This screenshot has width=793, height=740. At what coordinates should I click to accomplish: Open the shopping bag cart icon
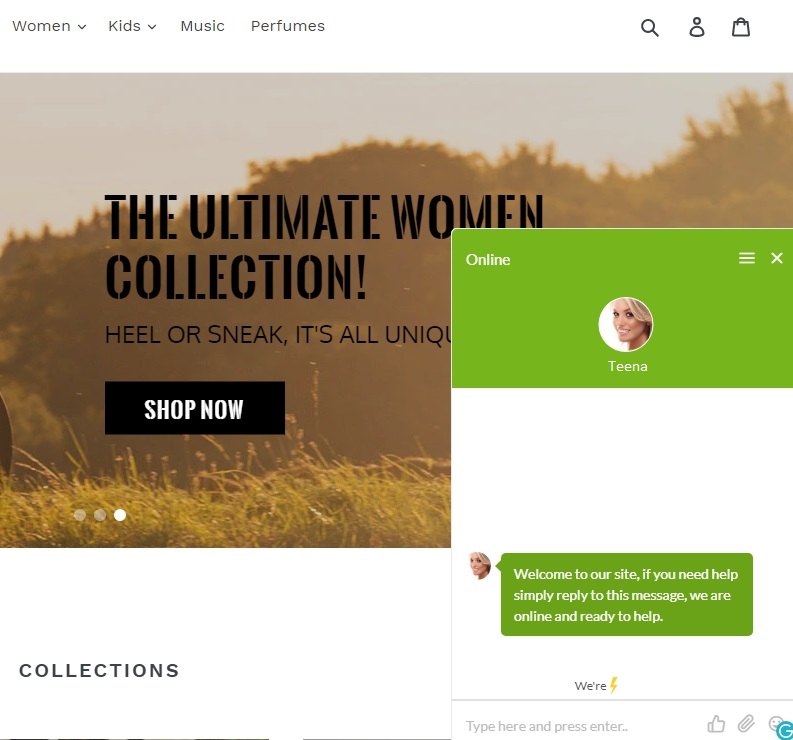(x=741, y=27)
